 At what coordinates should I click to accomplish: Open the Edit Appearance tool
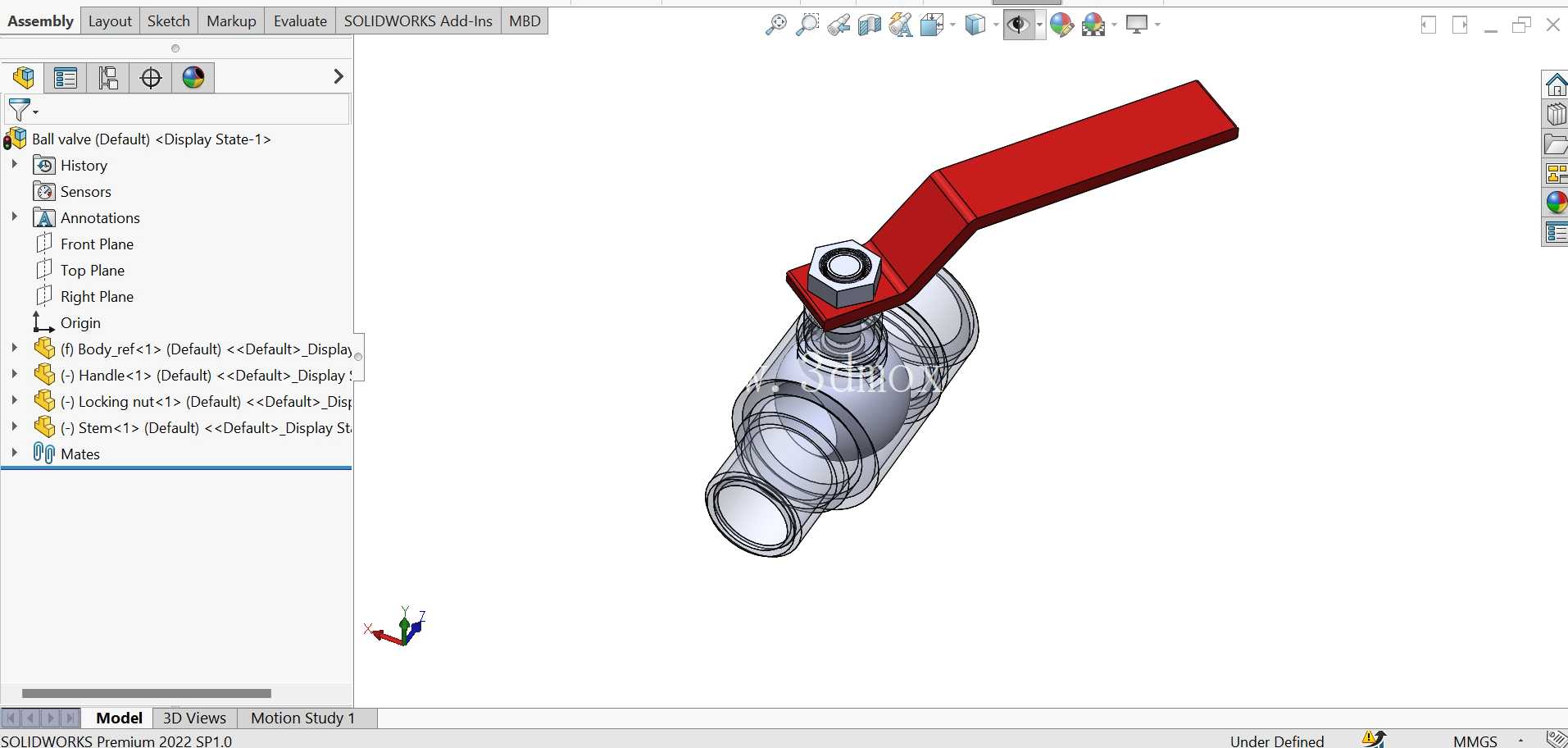(1061, 25)
